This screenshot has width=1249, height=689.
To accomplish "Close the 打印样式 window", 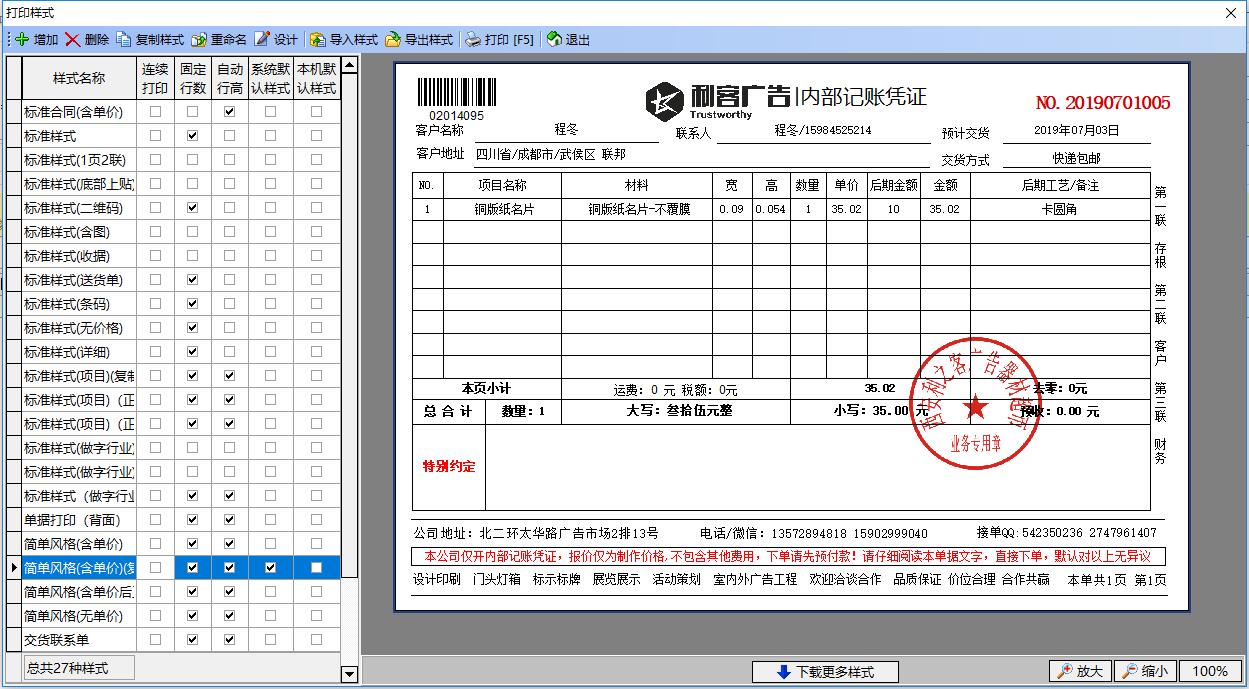I will (x=1232, y=13).
